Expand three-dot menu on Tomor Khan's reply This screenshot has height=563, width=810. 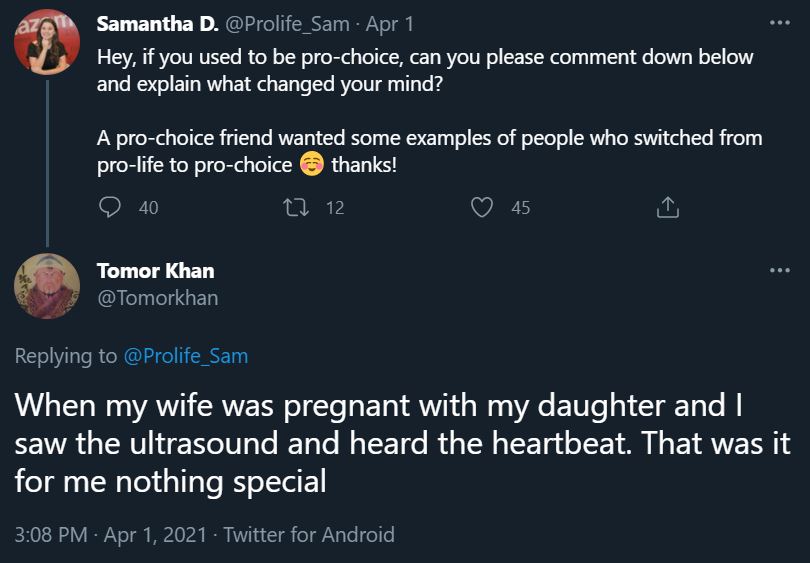(x=779, y=271)
